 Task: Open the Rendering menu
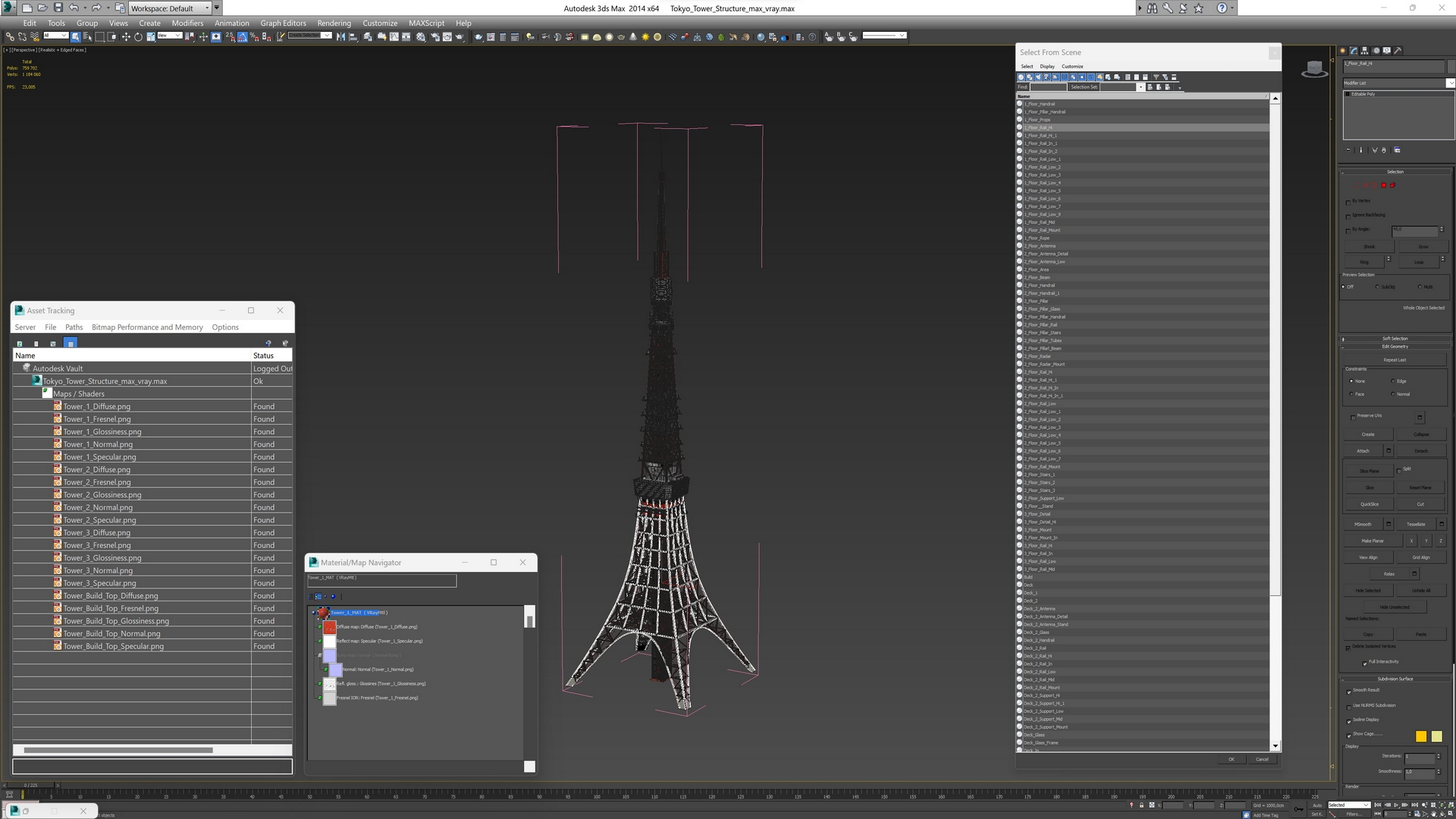coord(334,23)
